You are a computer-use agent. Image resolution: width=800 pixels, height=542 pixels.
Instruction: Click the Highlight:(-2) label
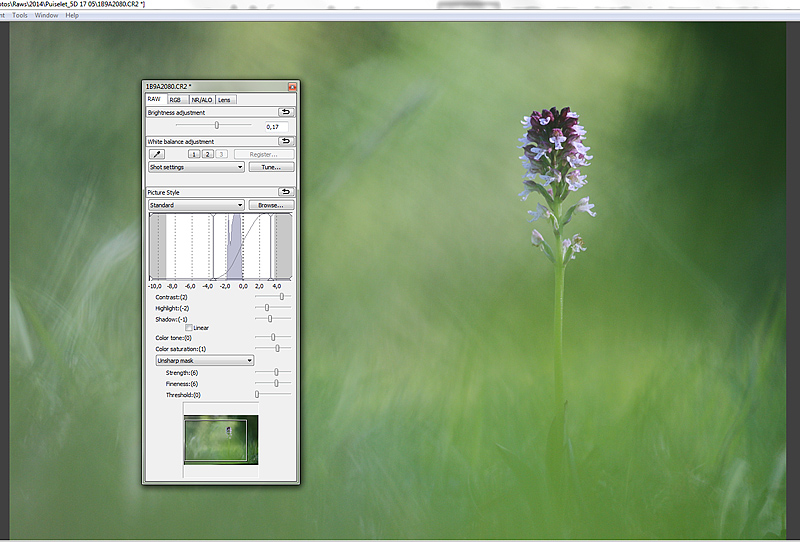tap(172, 308)
